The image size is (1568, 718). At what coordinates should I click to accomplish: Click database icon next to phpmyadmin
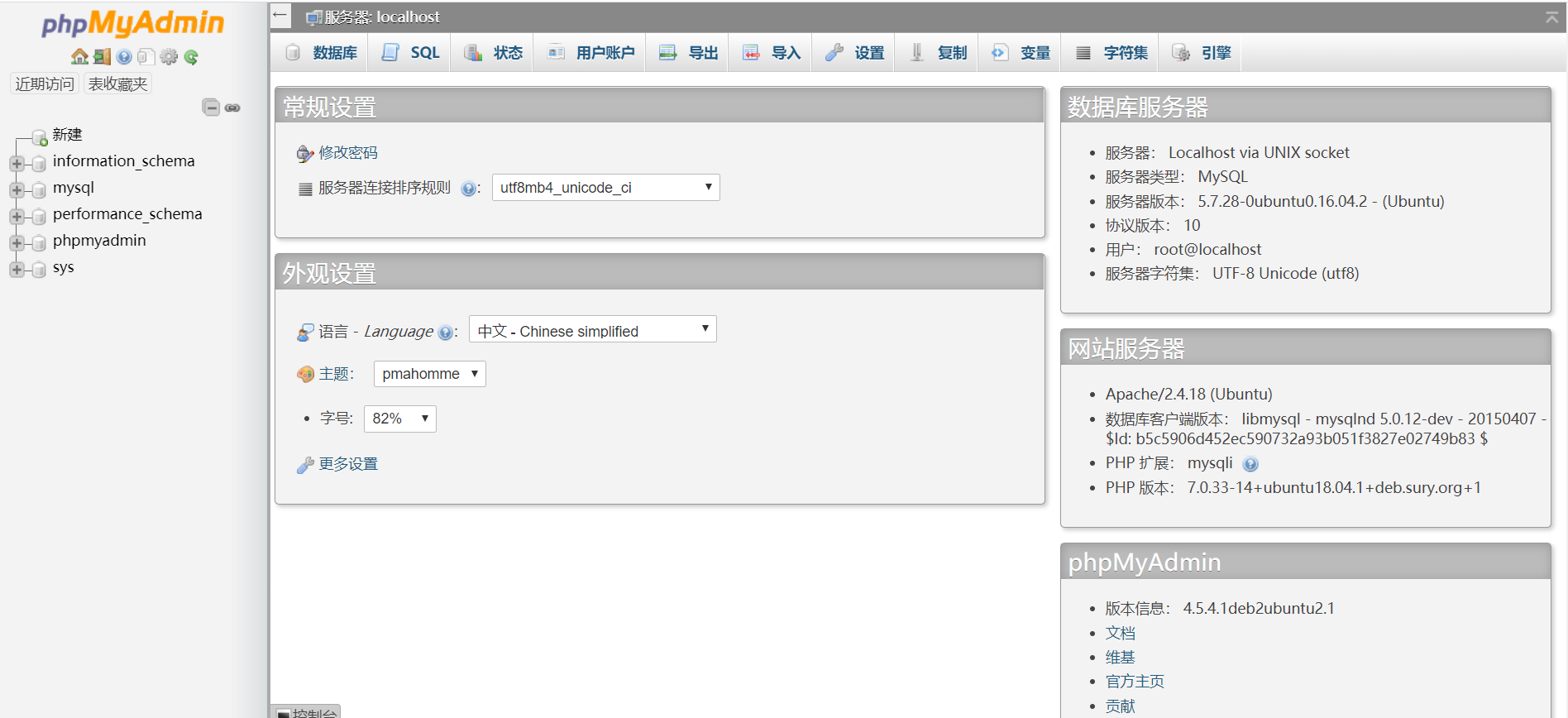pos(39,242)
